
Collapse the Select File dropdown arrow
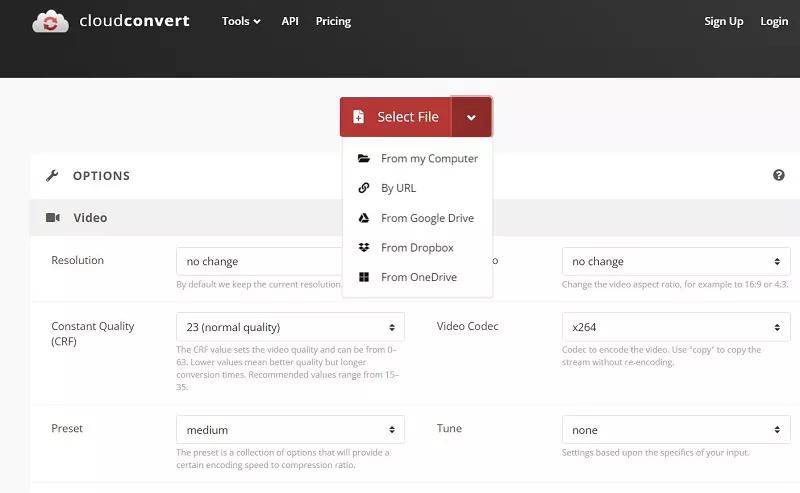click(x=471, y=117)
